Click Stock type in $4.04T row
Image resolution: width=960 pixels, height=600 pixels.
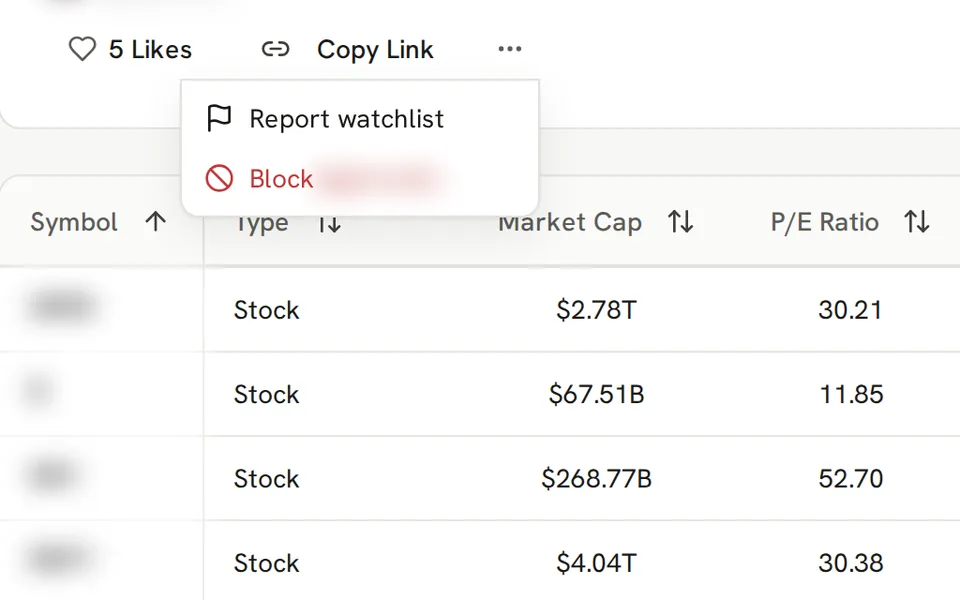[x=266, y=563]
